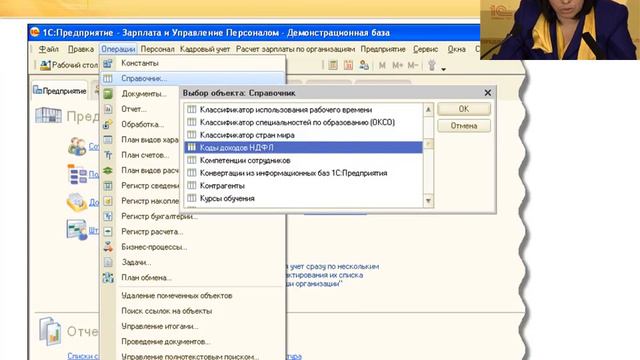Click the План счетов icon
Screen dimensions: 640x360
(x=108, y=155)
